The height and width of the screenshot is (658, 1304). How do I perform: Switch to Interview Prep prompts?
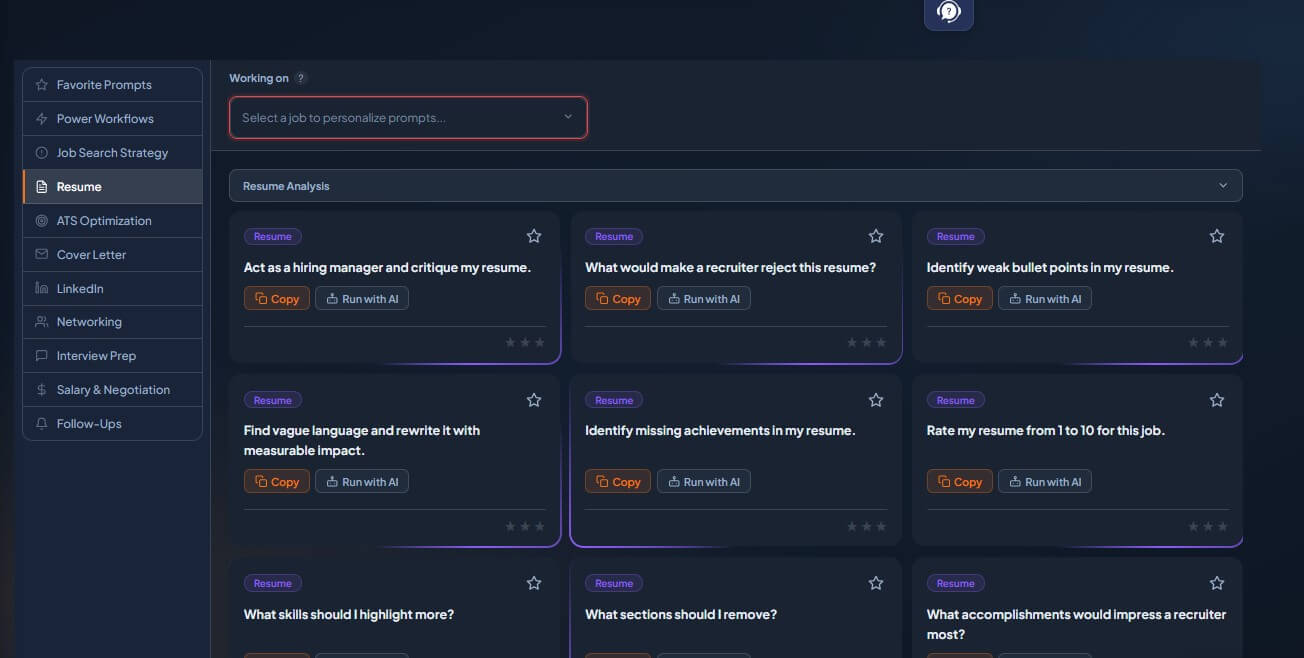tap(112, 356)
